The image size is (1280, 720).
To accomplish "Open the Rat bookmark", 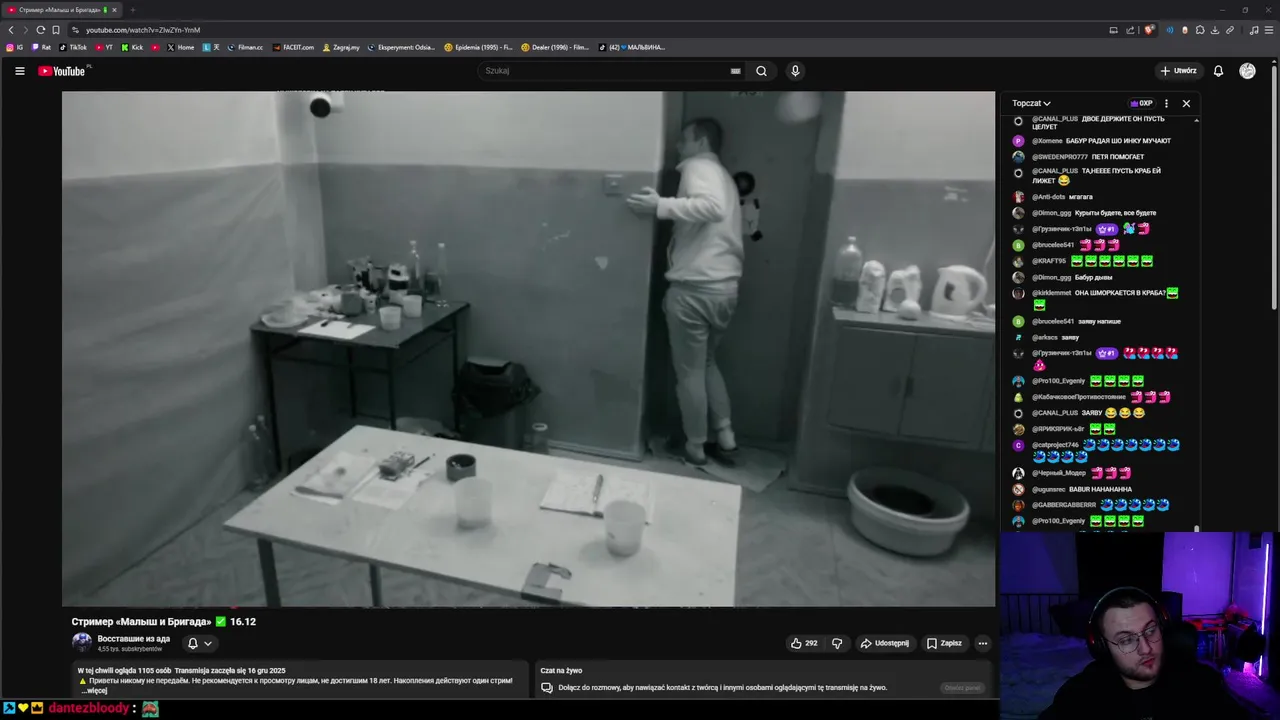I will pos(41,47).
